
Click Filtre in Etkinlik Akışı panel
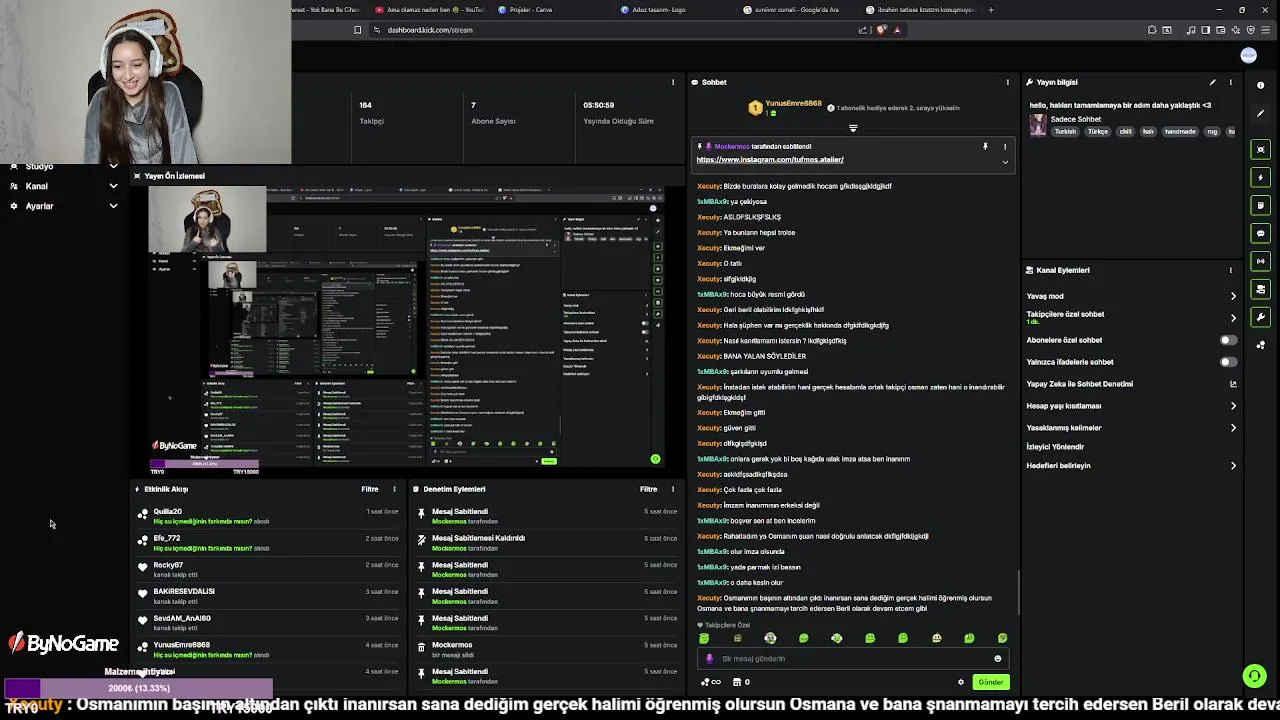(x=370, y=489)
